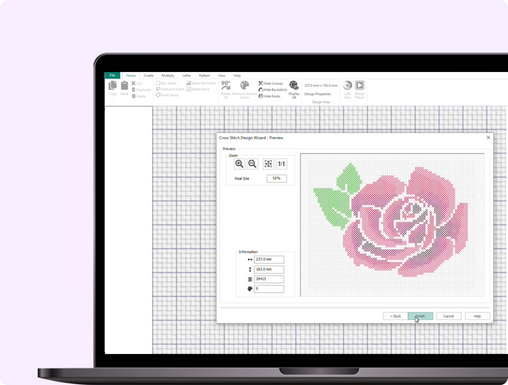Switch to the Home tab

click(131, 76)
